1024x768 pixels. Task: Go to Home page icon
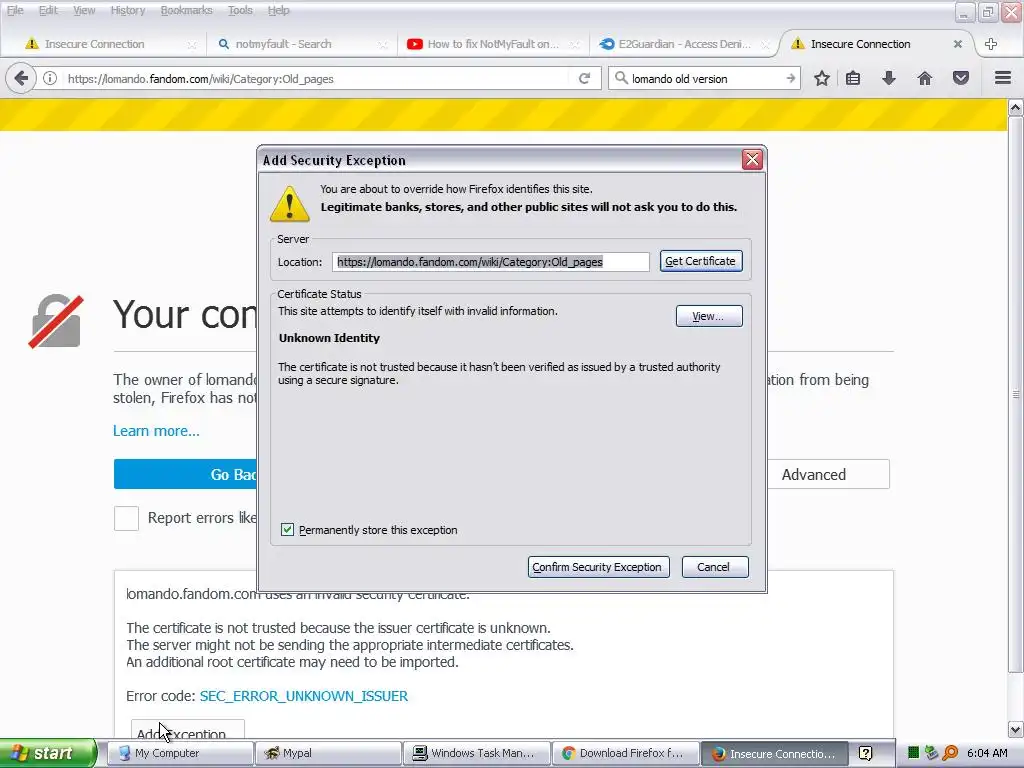tap(925, 78)
